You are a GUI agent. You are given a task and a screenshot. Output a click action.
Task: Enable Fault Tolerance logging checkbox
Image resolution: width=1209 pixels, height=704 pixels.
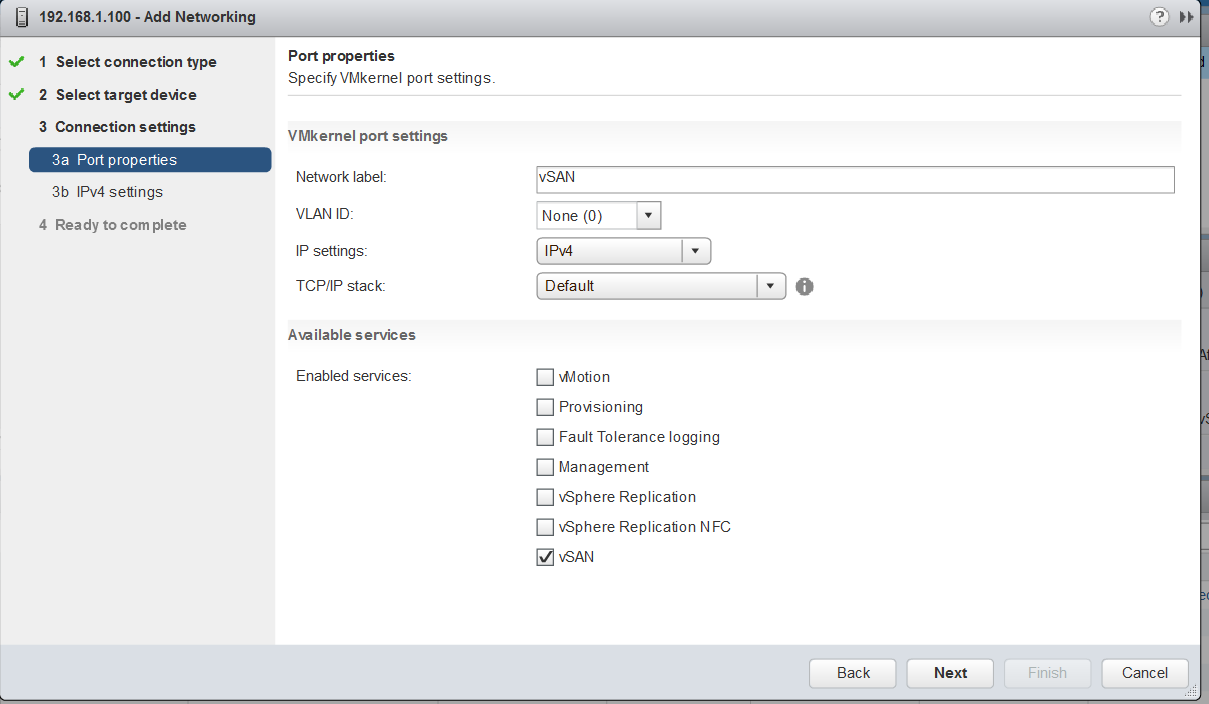pyautogui.click(x=545, y=437)
